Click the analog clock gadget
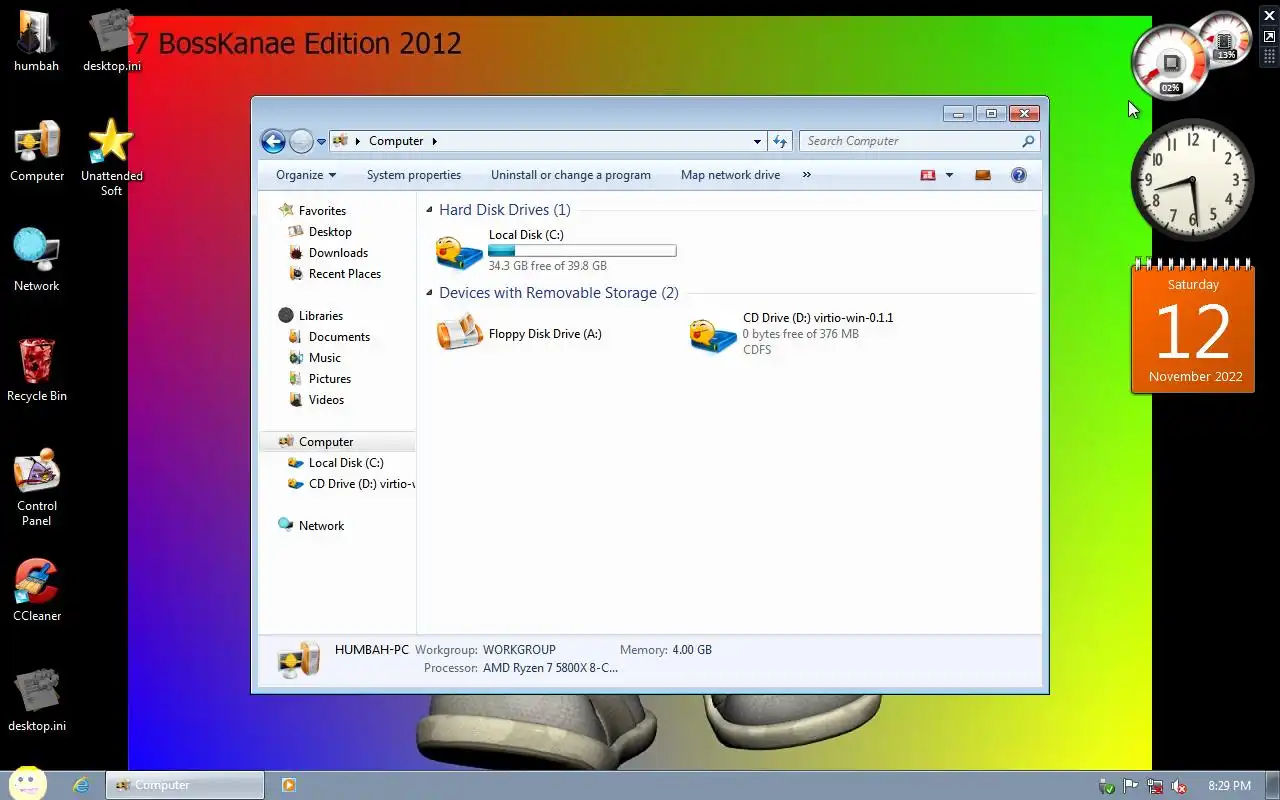 (x=1192, y=180)
